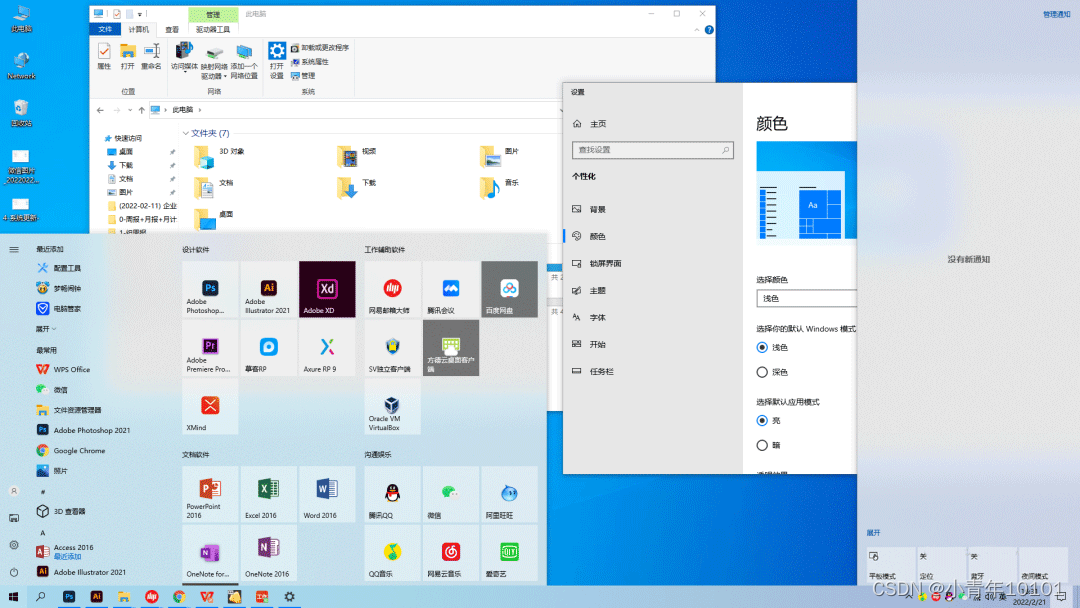Toggle 夜间模式 quick action tile

point(1042,565)
